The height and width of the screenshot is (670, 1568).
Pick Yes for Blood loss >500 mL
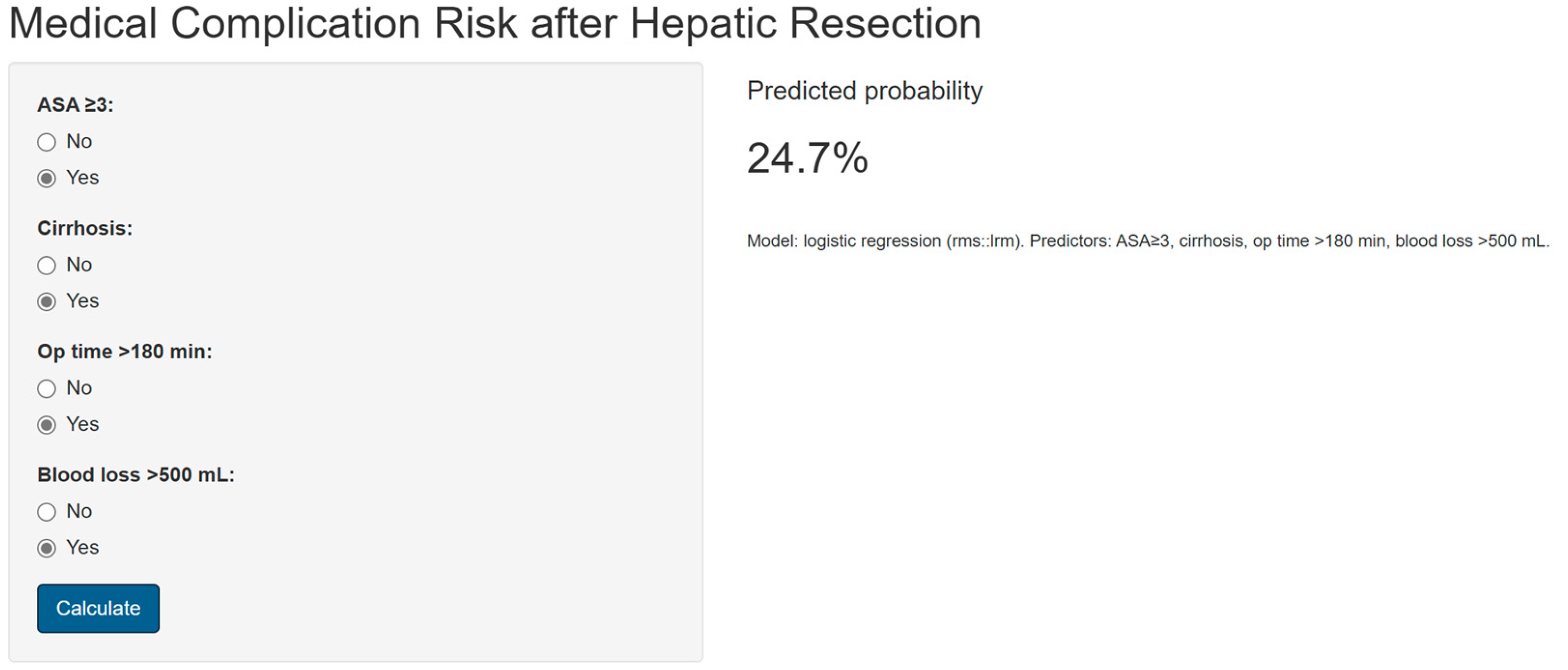click(x=47, y=548)
